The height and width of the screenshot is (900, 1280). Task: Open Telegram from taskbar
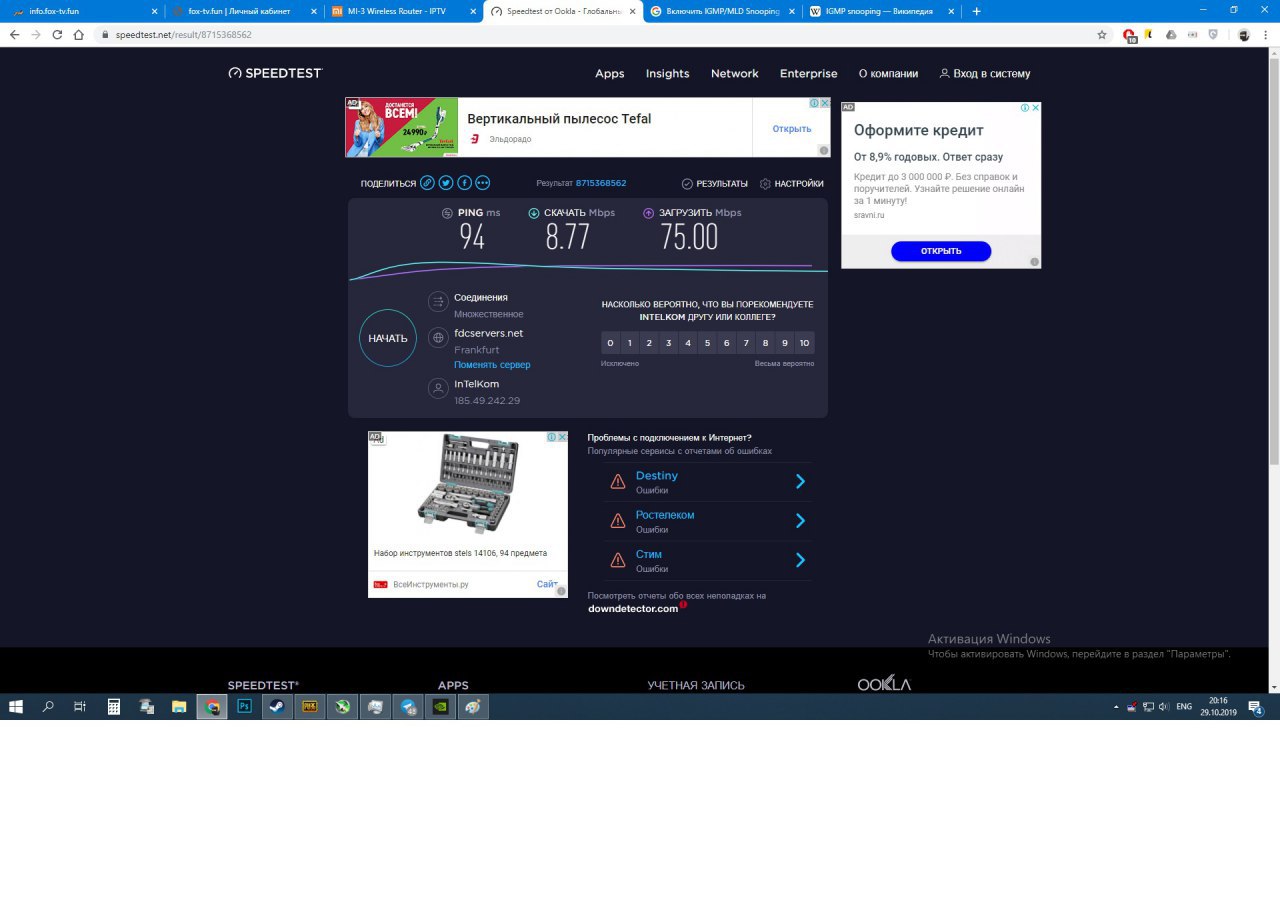pyautogui.click(x=408, y=706)
